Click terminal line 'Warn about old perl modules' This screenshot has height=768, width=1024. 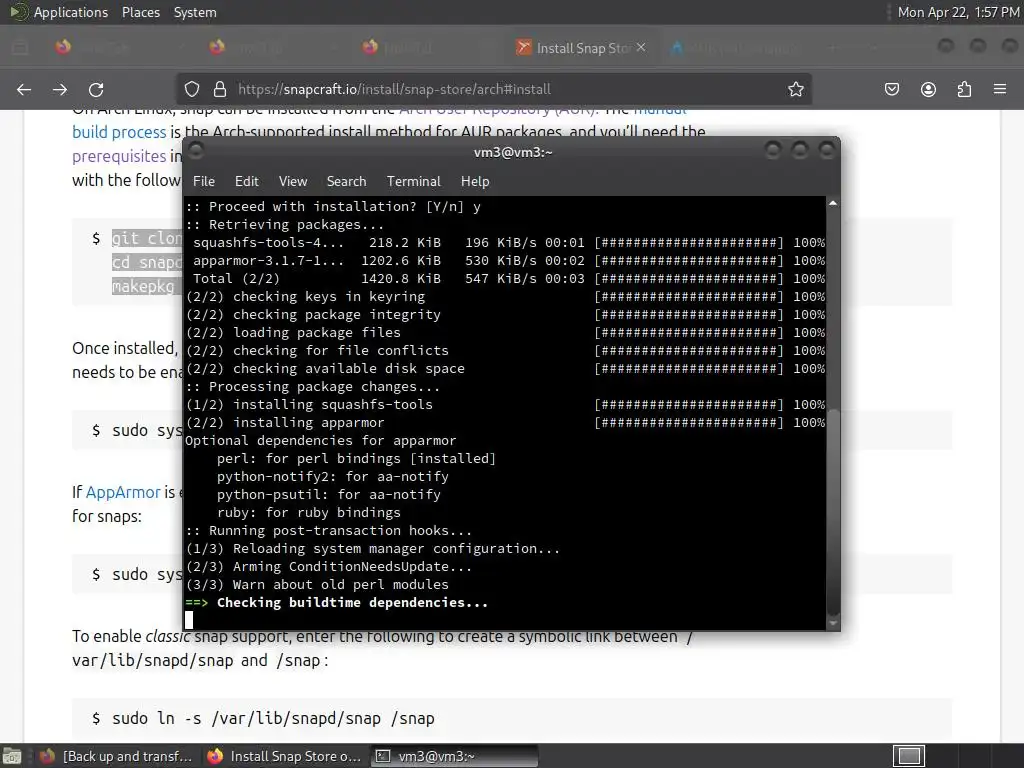coord(341,584)
